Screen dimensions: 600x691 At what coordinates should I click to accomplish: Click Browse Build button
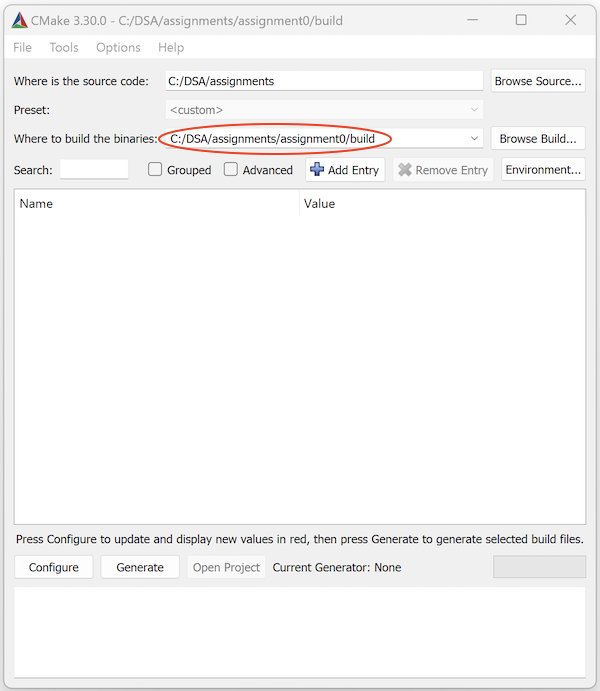click(538, 139)
